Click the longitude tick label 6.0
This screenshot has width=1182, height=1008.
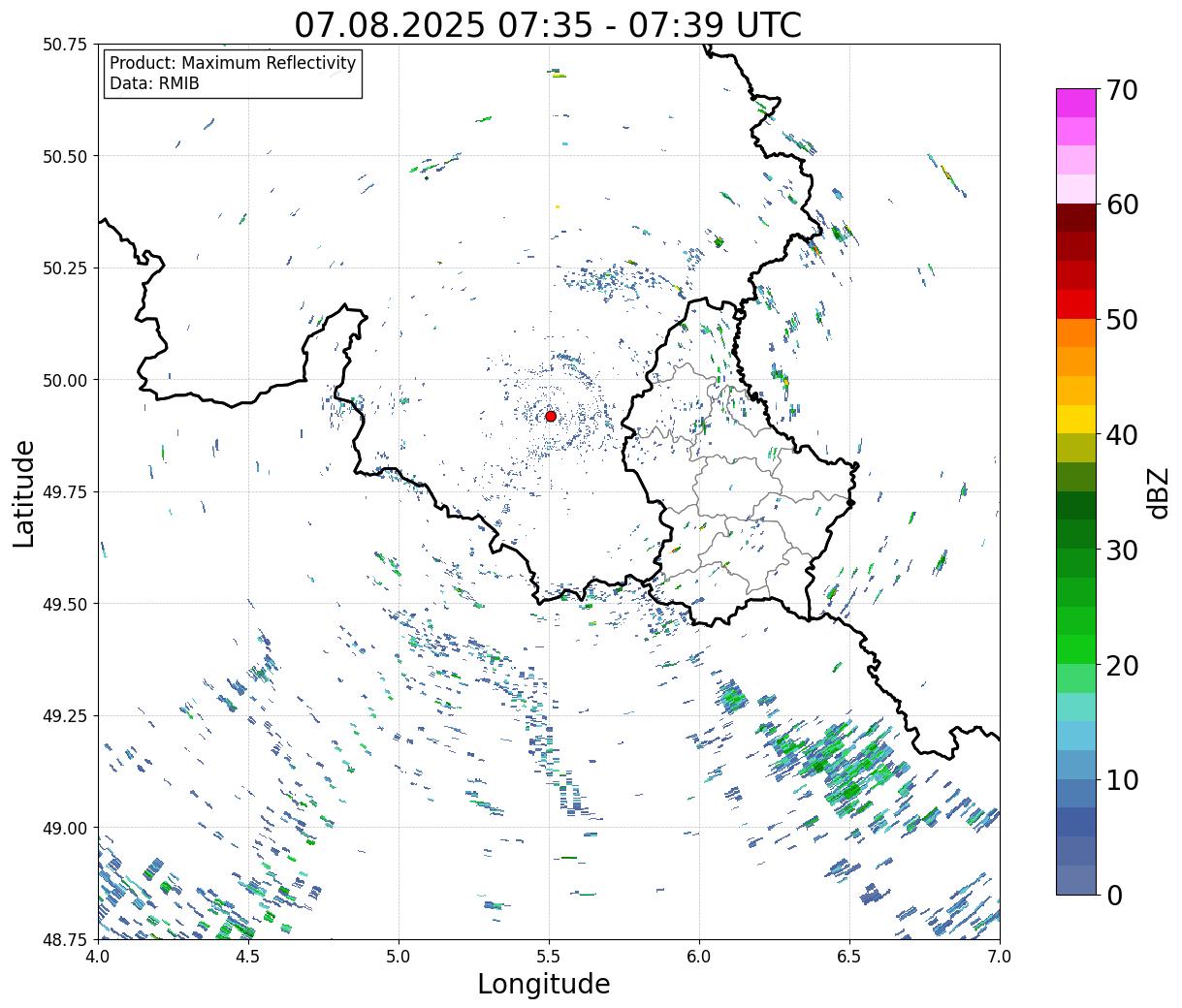[x=699, y=956]
